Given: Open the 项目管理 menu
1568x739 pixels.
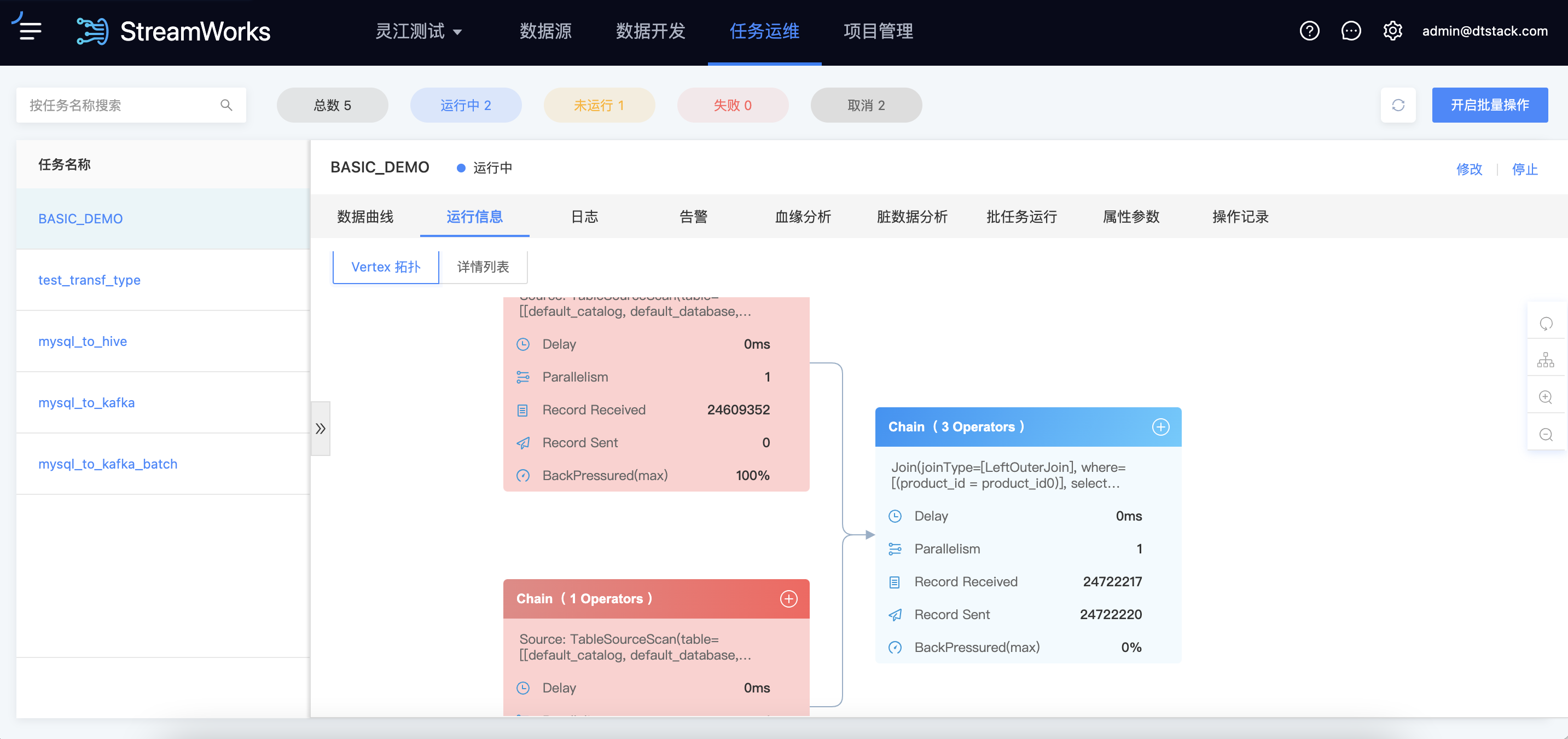Looking at the screenshot, I should click(878, 31).
